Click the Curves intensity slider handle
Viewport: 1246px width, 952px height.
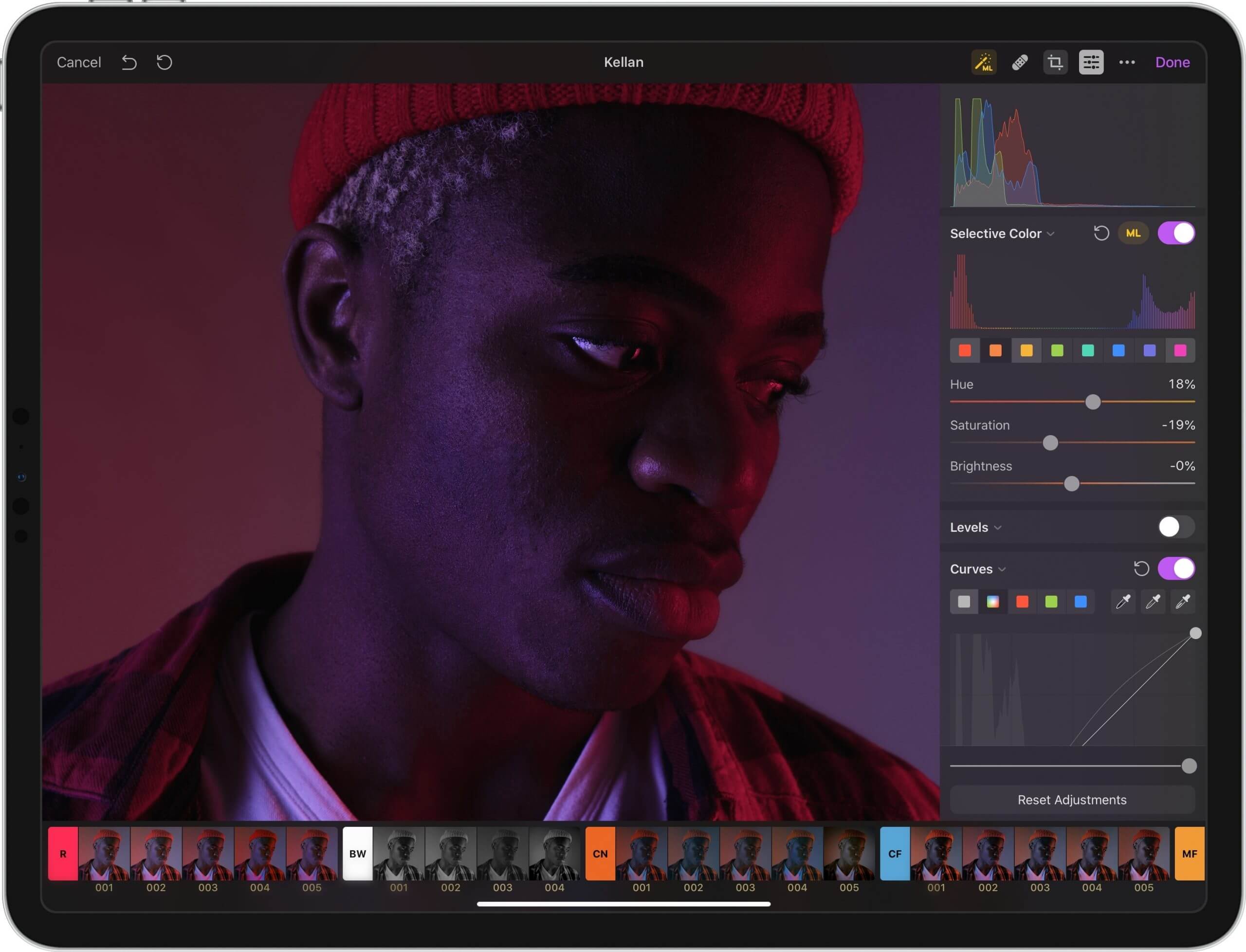click(1189, 766)
